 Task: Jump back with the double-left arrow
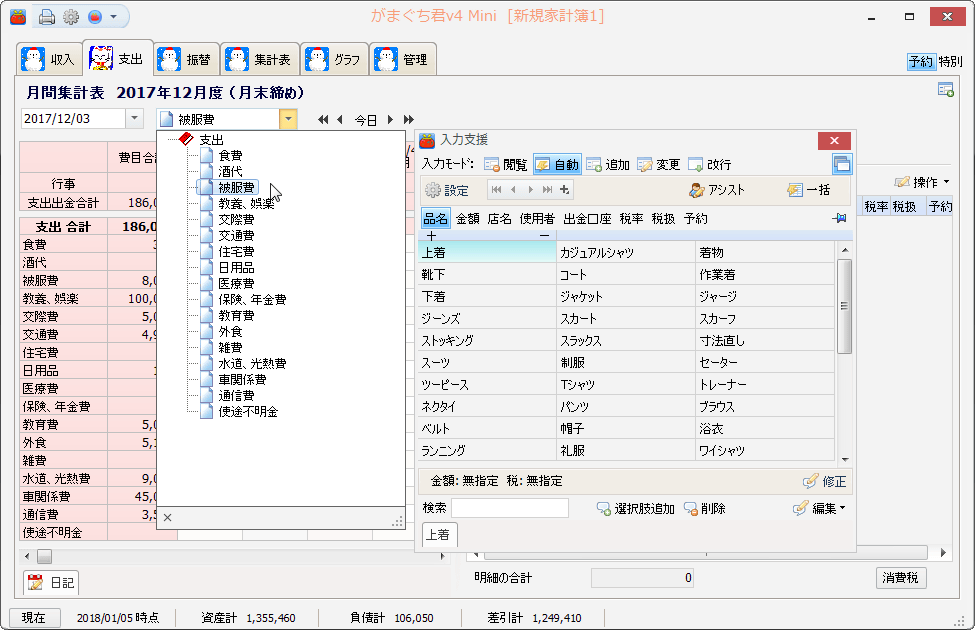[323, 119]
